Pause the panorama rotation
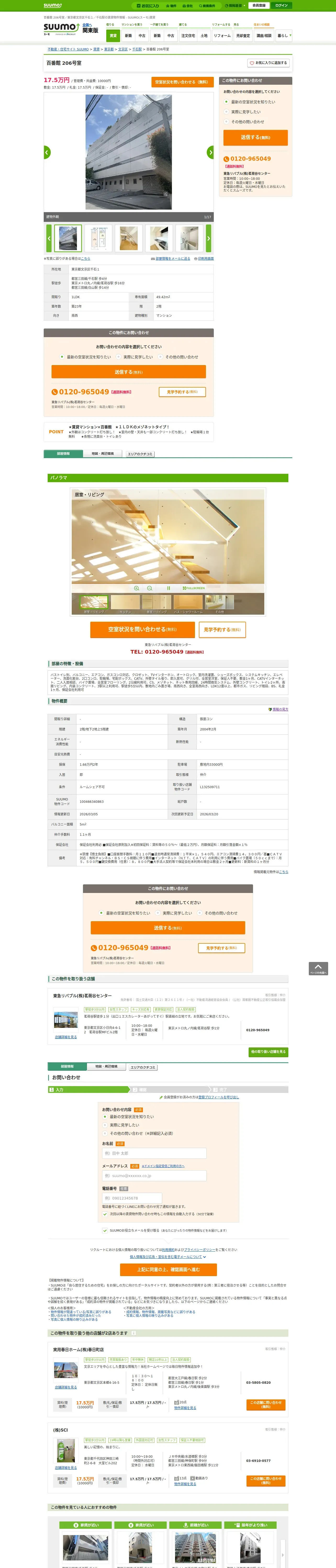 [x=168, y=588]
